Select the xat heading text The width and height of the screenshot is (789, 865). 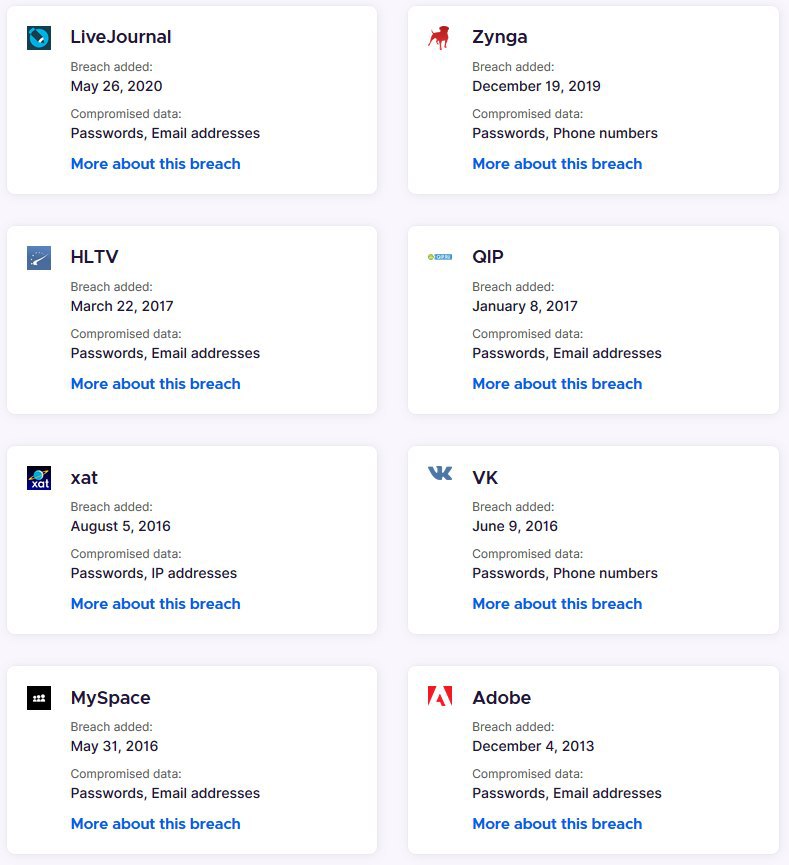84,478
